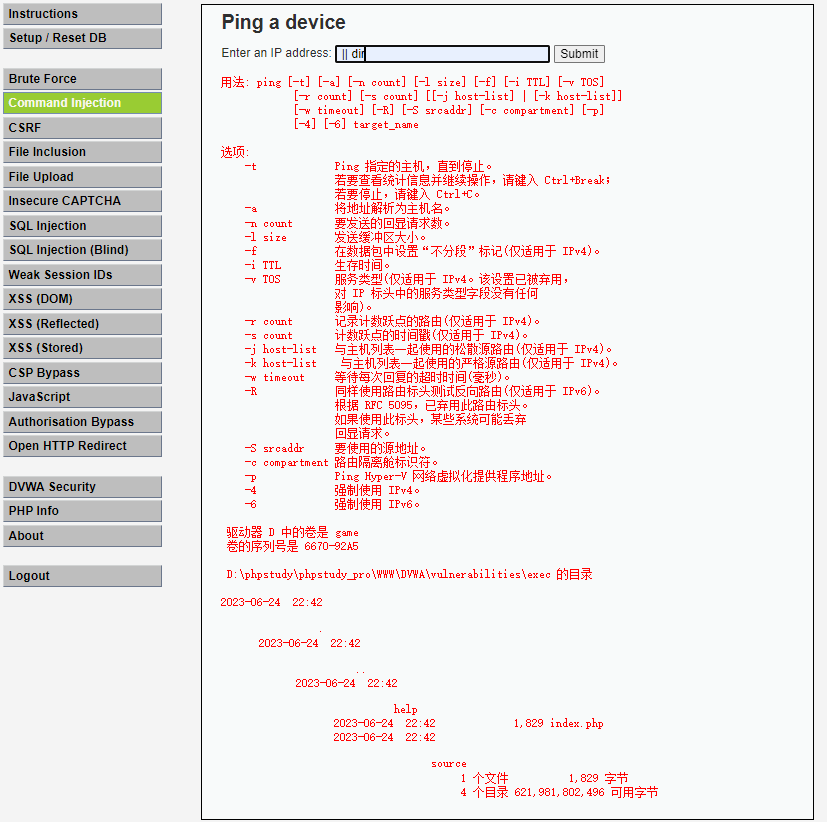This screenshot has height=822, width=827.
Task: Go to Setup / Reset DB page
Action: [82, 38]
